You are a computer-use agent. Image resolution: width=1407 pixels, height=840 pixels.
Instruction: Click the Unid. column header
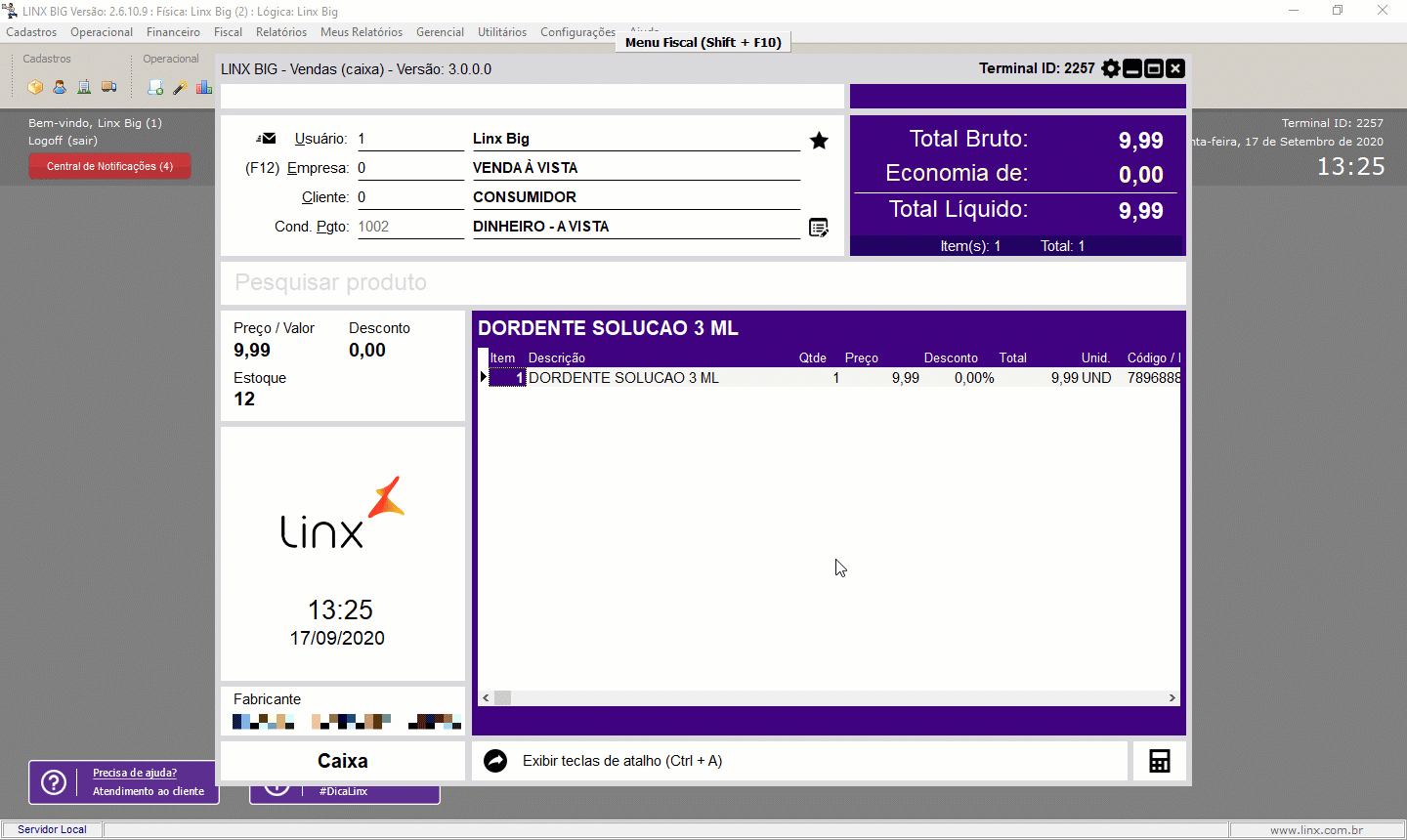click(x=1095, y=358)
